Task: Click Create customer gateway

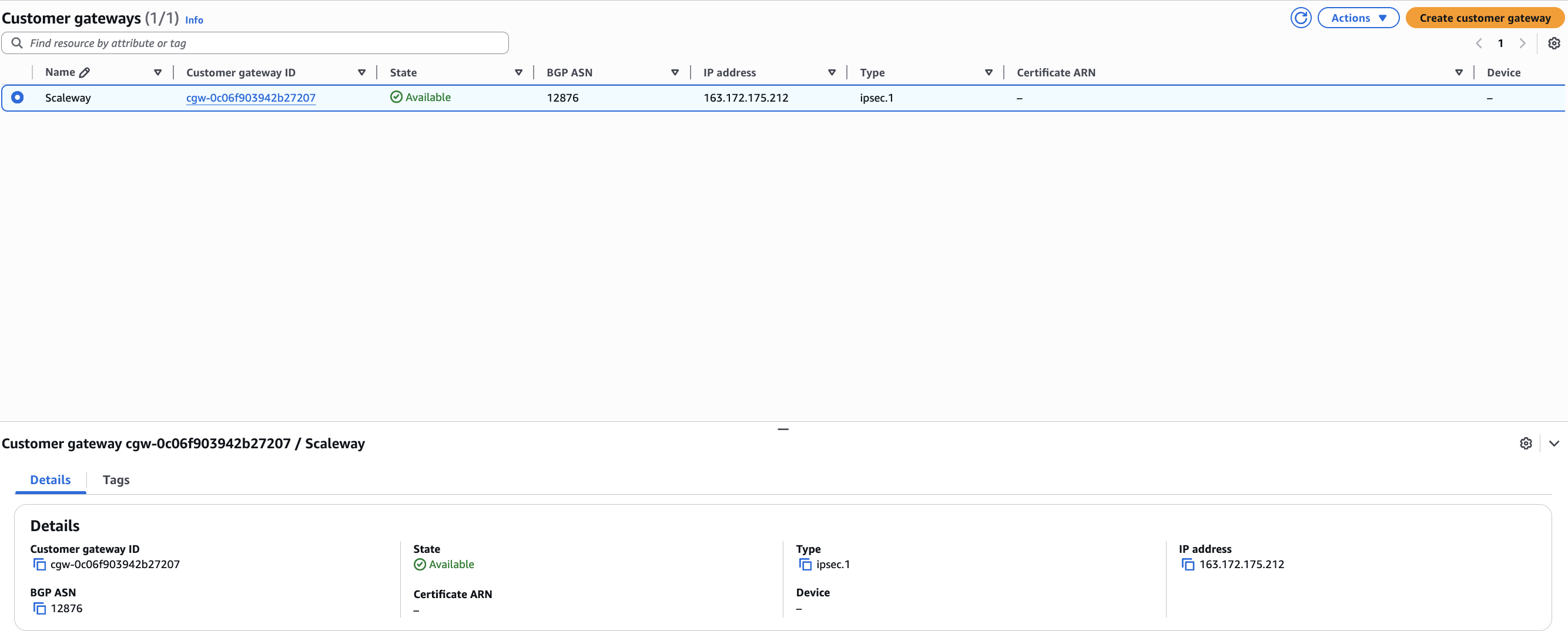Action: click(1485, 18)
